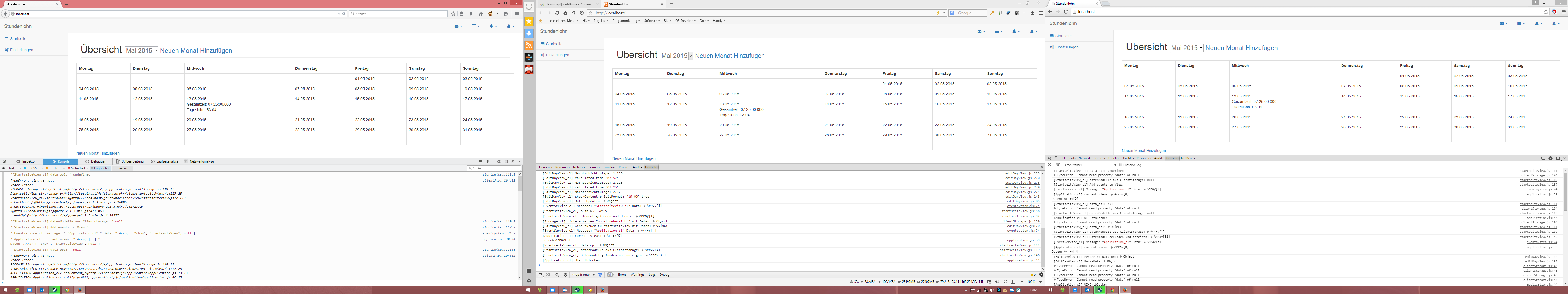Viewport: 1568px width, 294px height.
Task: Open Chrome devtools settings gear icon
Action: 1550,158
